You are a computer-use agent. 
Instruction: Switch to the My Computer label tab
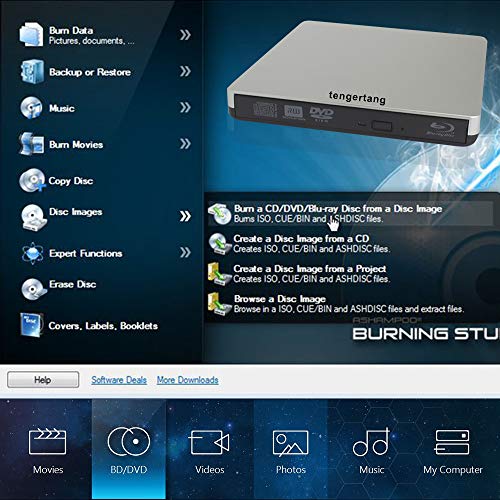pos(453,470)
